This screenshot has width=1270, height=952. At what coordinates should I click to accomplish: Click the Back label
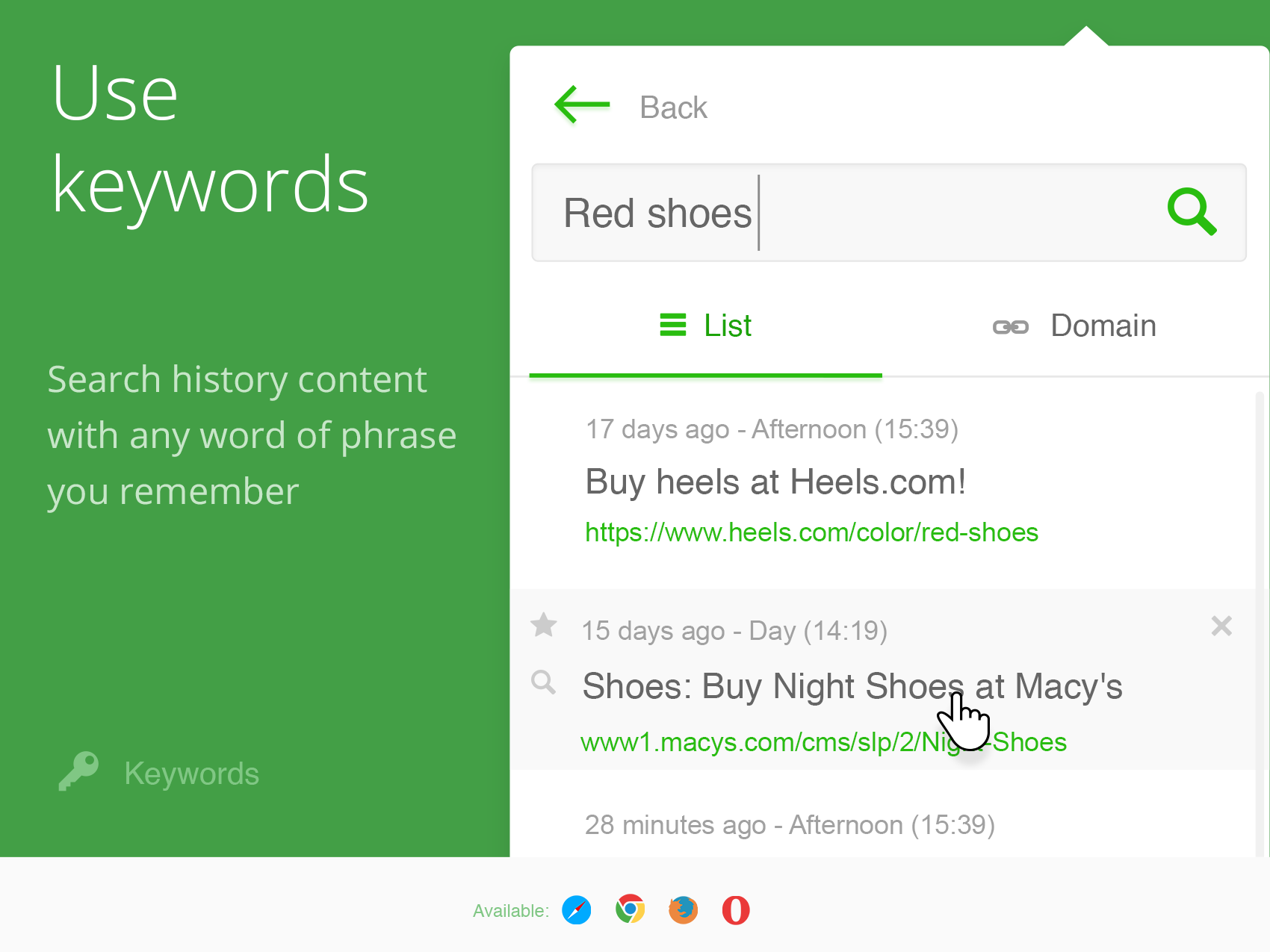[x=673, y=108]
